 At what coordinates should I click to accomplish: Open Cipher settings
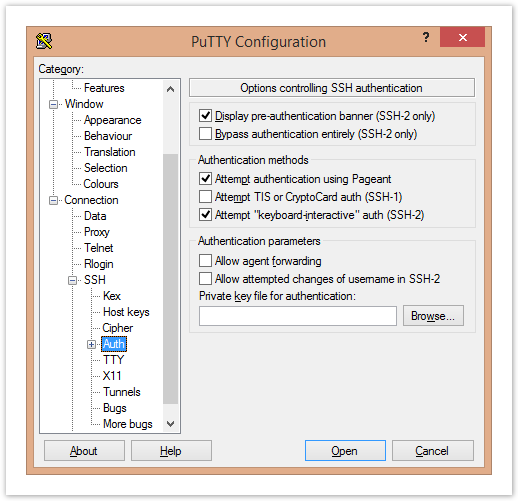(118, 328)
